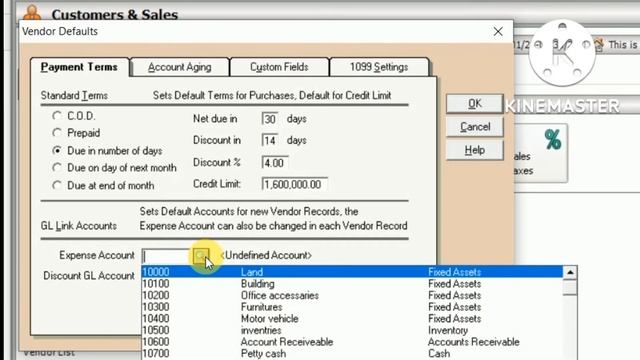Image resolution: width=640 pixels, height=360 pixels.
Task: Close the Vendor Defaults dialog
Action: click(498, 31)
